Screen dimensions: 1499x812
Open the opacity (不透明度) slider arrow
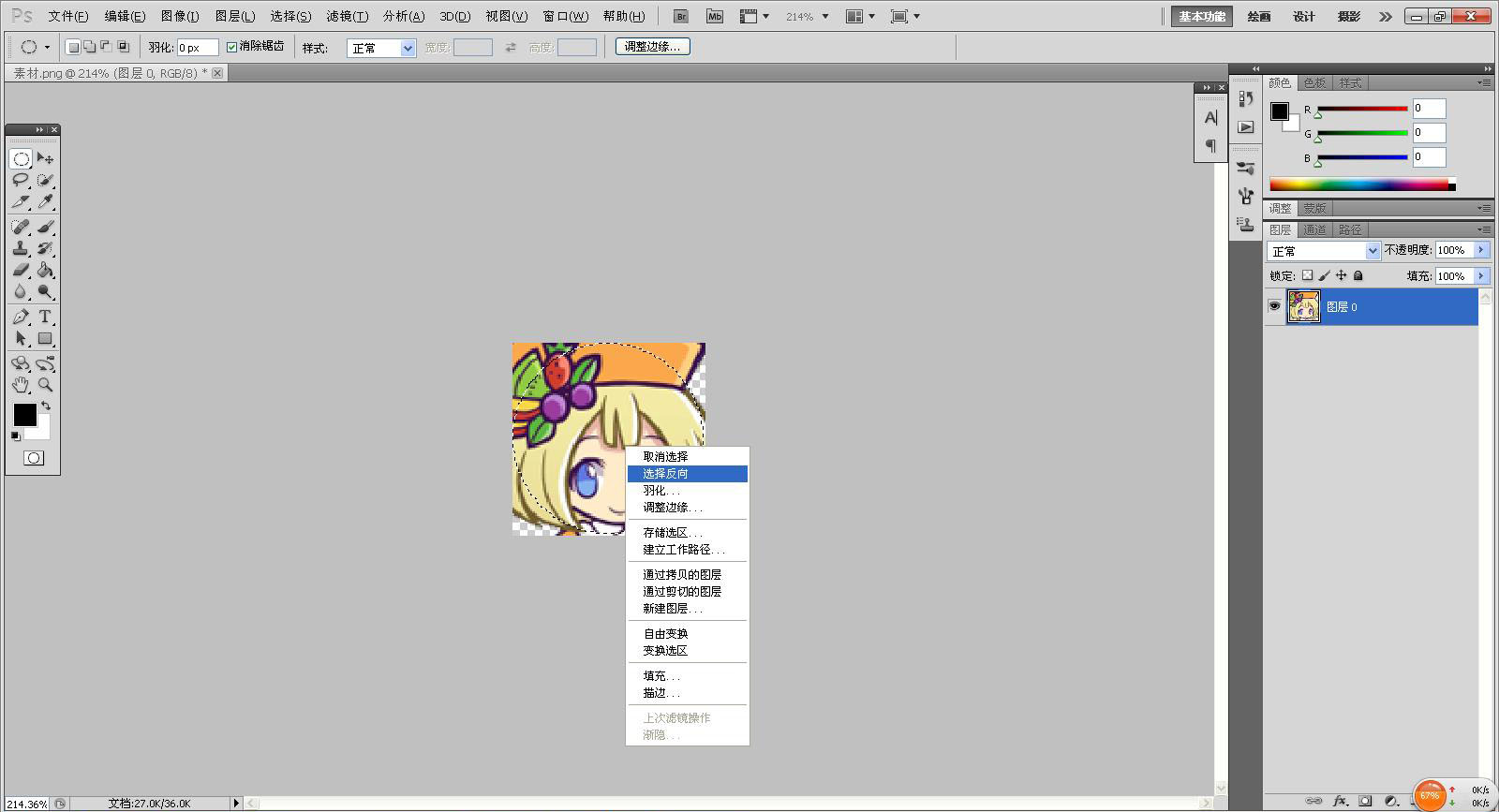click(x=1481, y=250)
